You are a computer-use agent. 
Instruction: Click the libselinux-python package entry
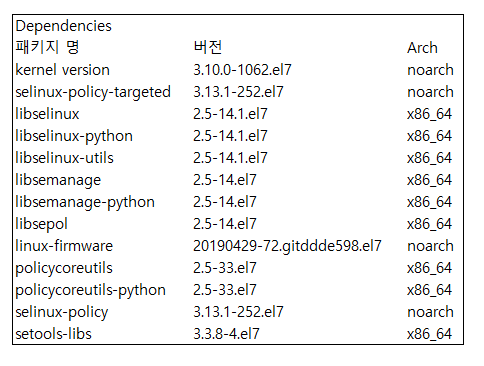(x=74, y=136)
